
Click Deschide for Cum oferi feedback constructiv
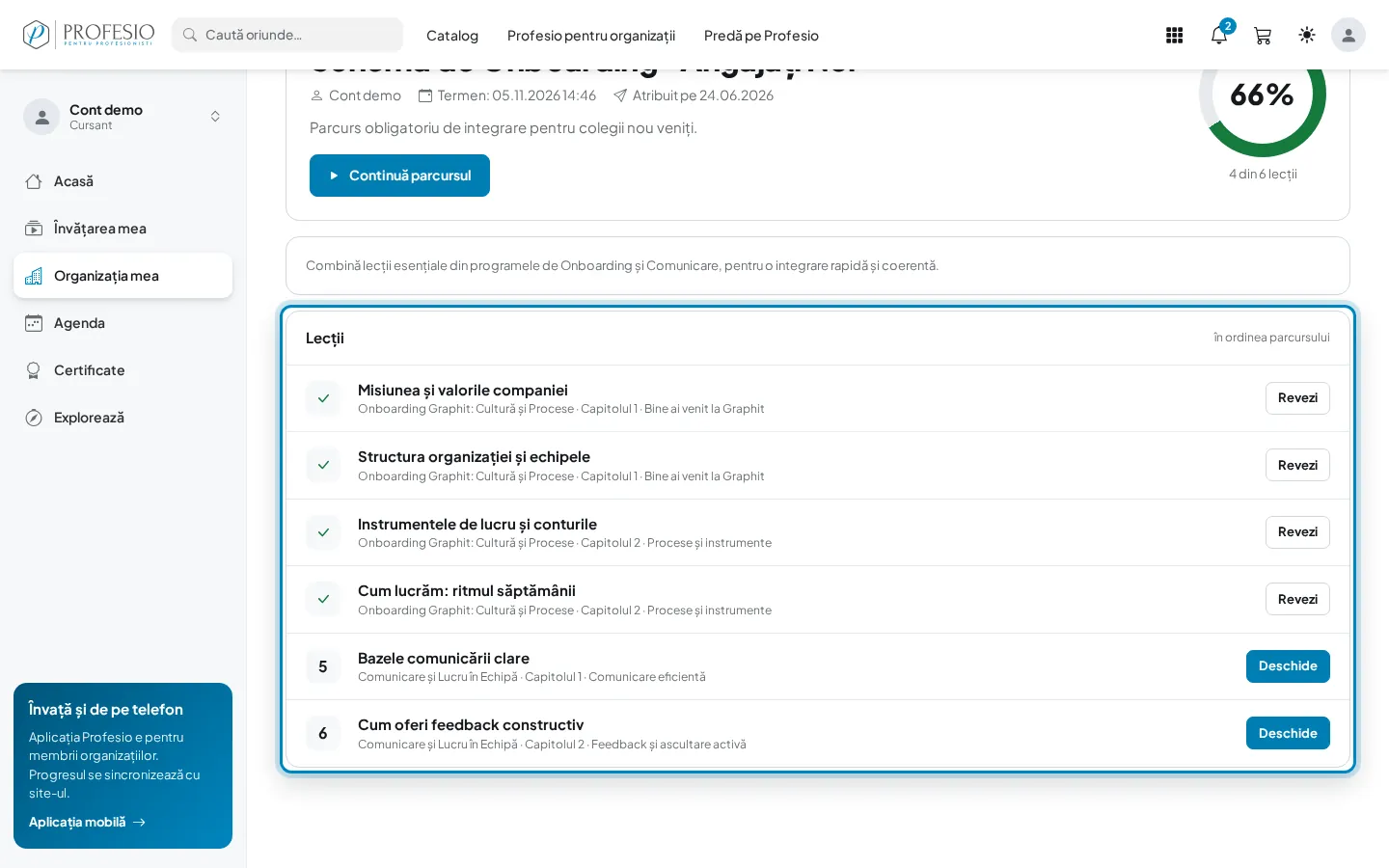click(1288, 733)
